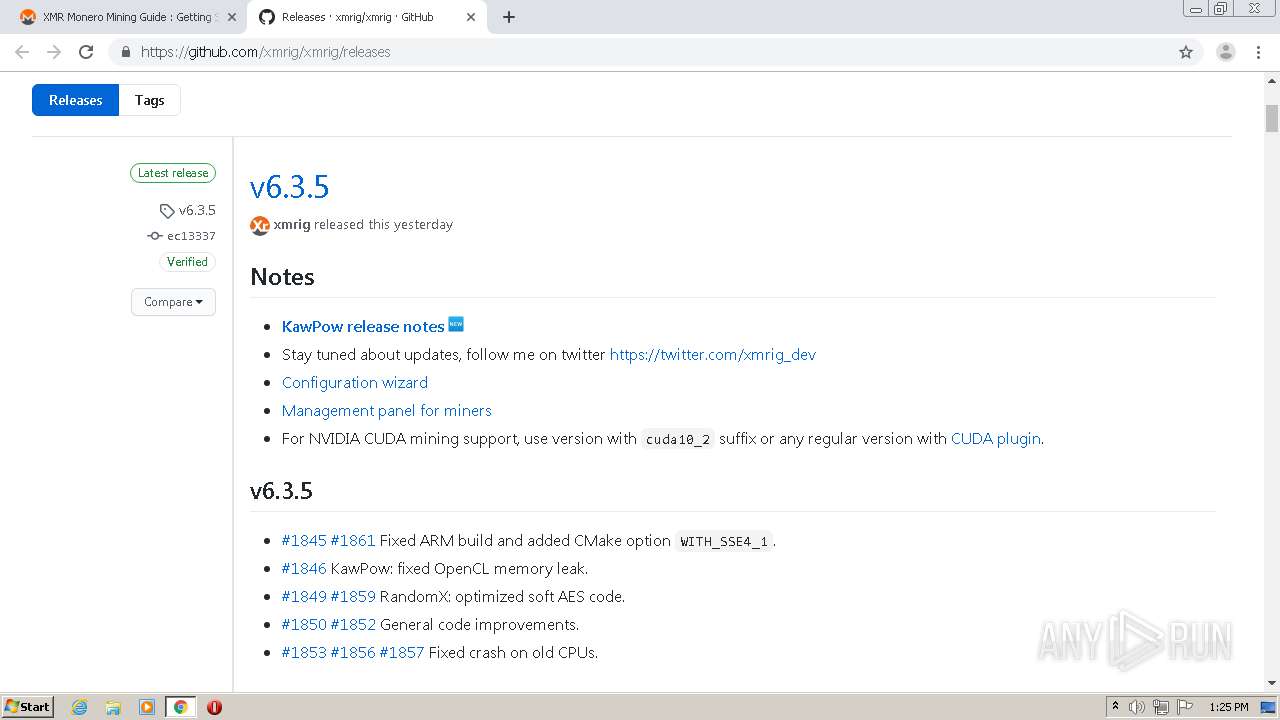Open a new browser tab
Screen dimensions: 1280x720
point(509,17)
